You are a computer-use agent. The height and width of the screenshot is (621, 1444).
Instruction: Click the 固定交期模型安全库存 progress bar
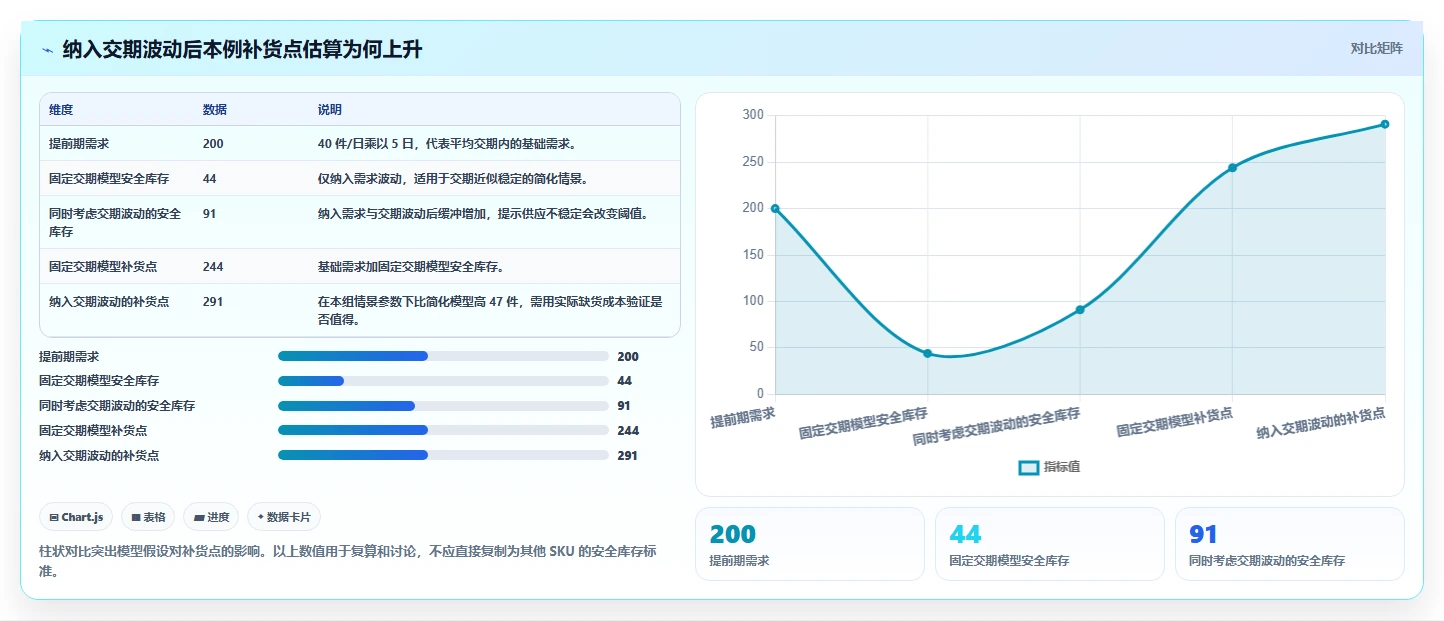tap(443, 381)
